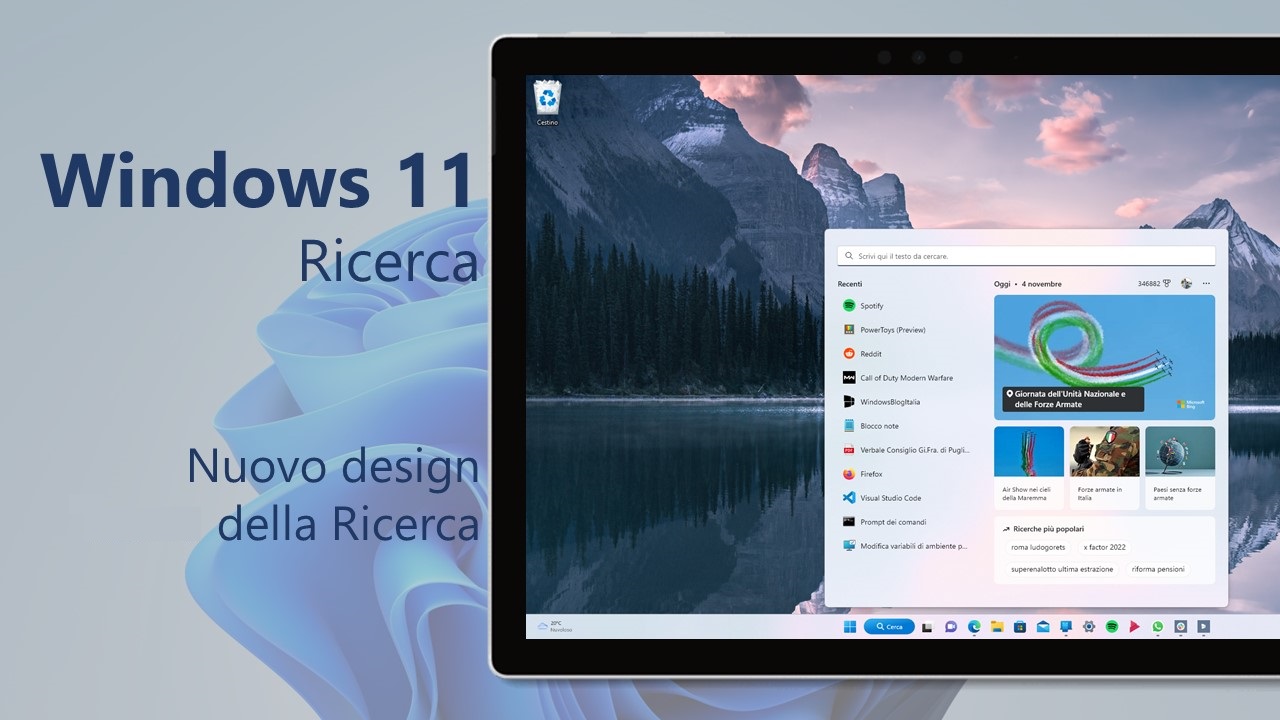Open Reddit from the Recenti list

(x=904, y=354)
